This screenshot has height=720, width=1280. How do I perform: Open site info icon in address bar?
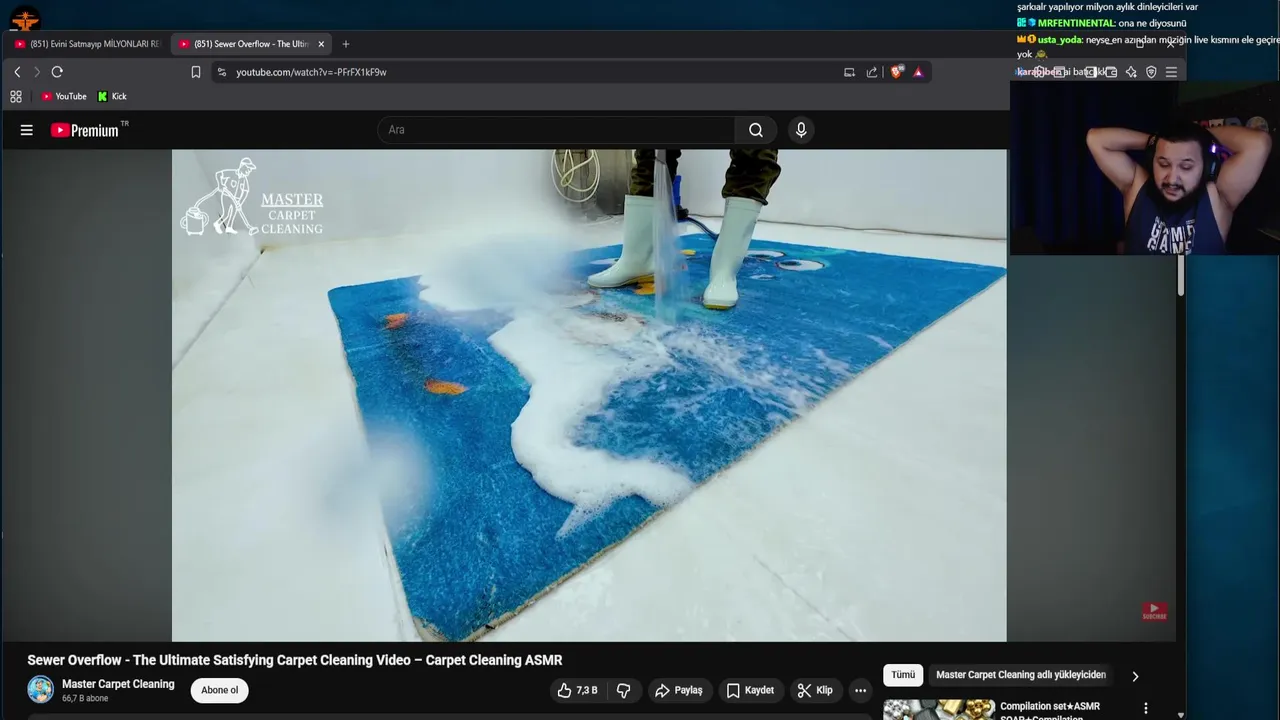(x=222, y=72)
